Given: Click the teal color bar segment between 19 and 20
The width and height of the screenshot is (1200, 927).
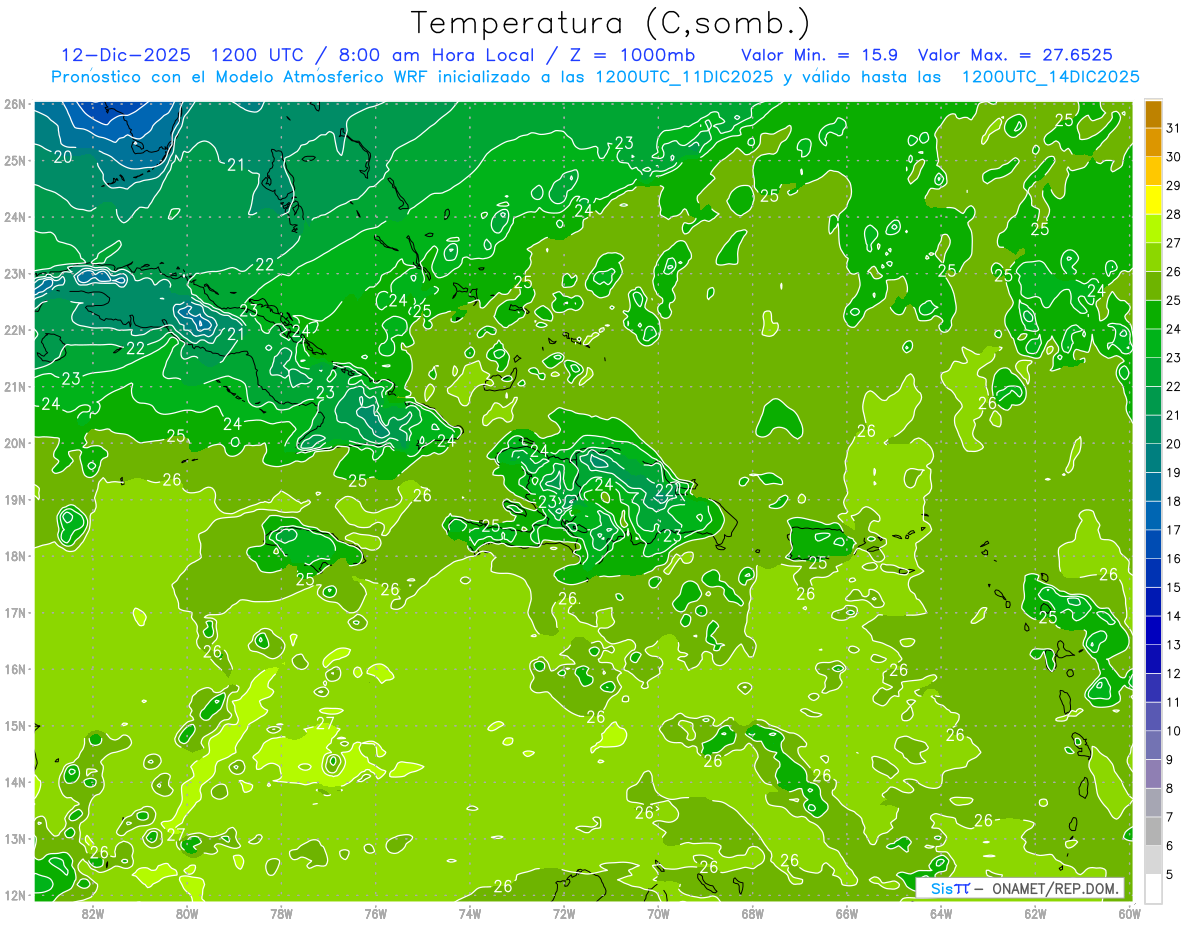Looking at the screenshot, I should tap(1153, 460).
